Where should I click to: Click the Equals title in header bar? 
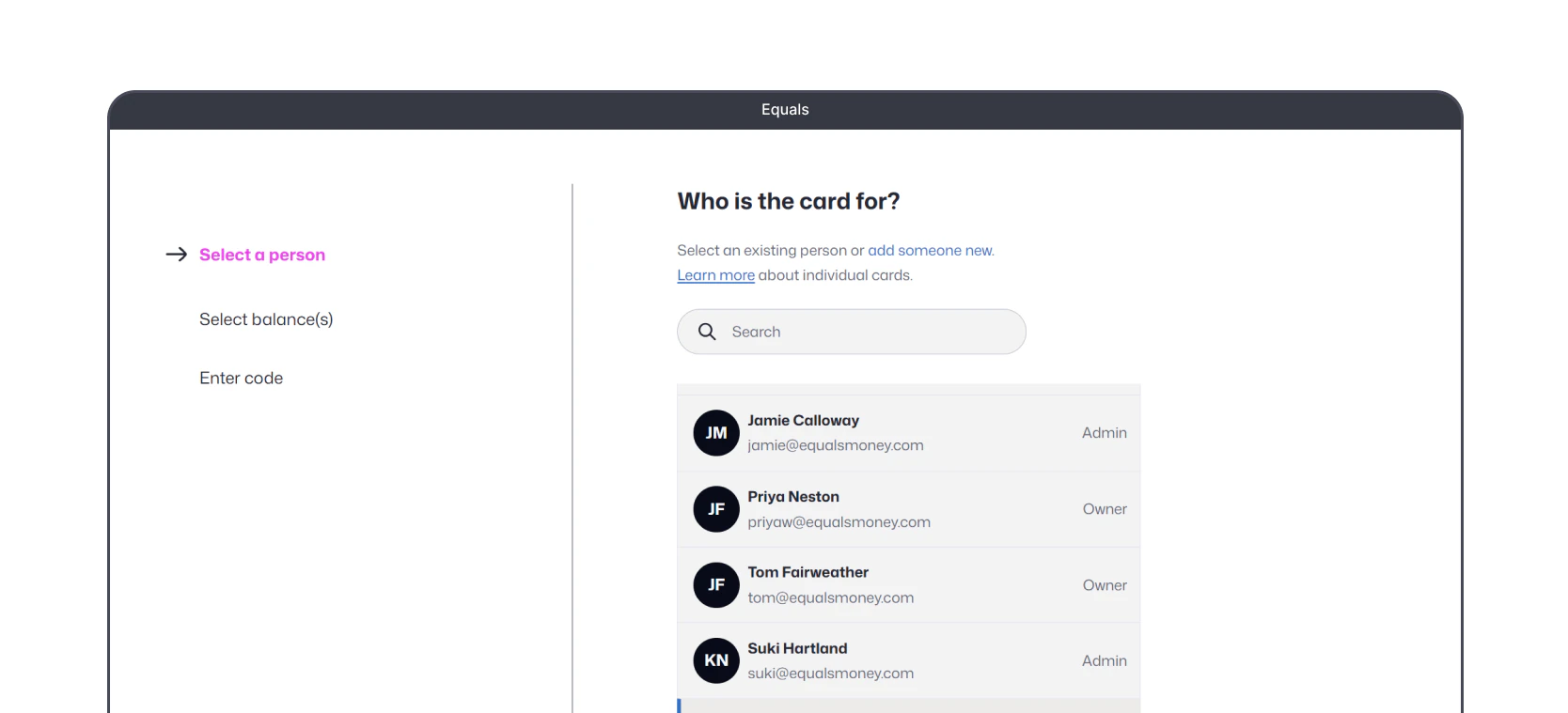coord(785,110)
